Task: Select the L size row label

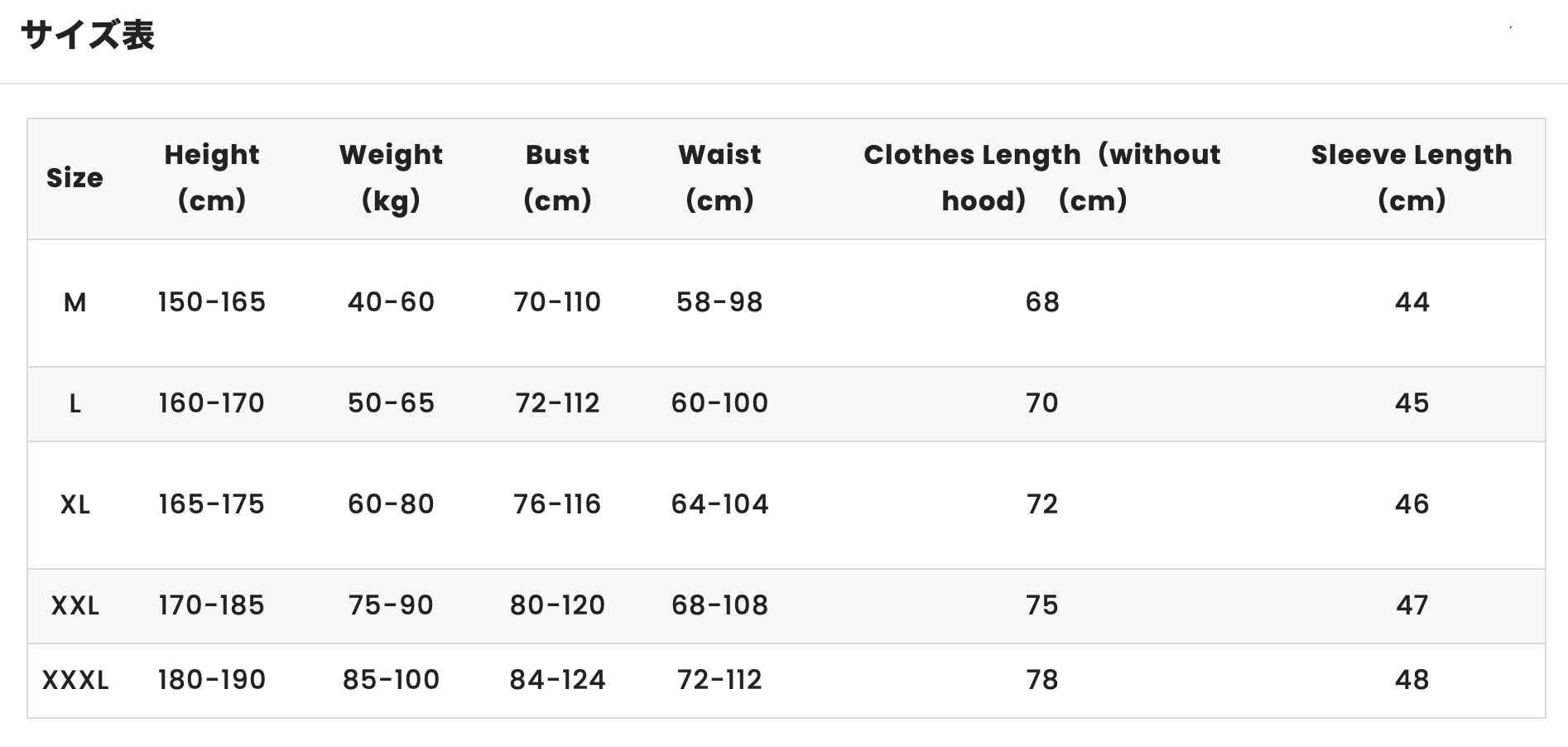Action: coord(75,404)
